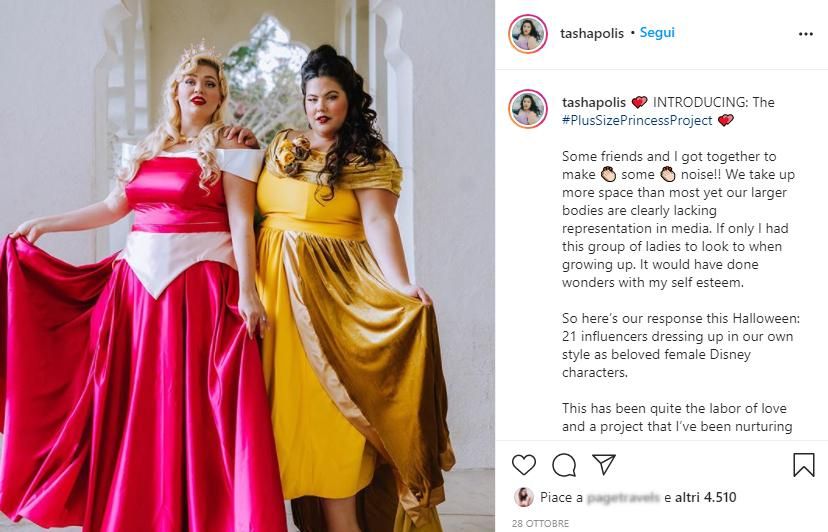Click the 'So here's our response this Halloween' paragraph
Viewport: 828px width, 532px height.
pyautogui.click(x=681, y=345)
